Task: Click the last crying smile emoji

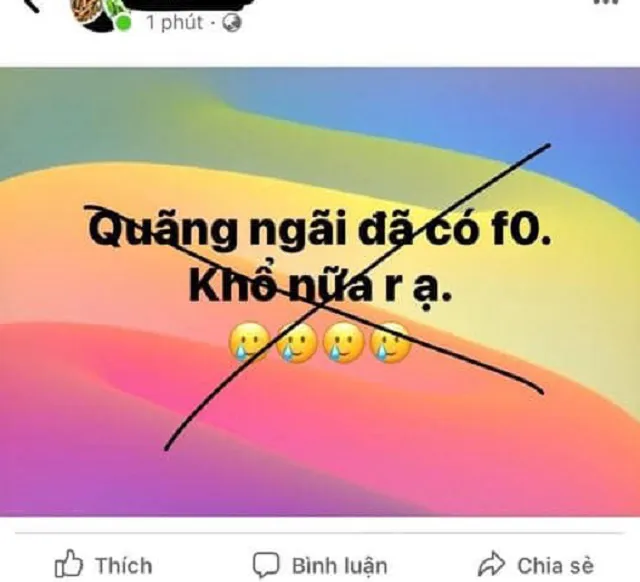Action: tap(390, 343)
